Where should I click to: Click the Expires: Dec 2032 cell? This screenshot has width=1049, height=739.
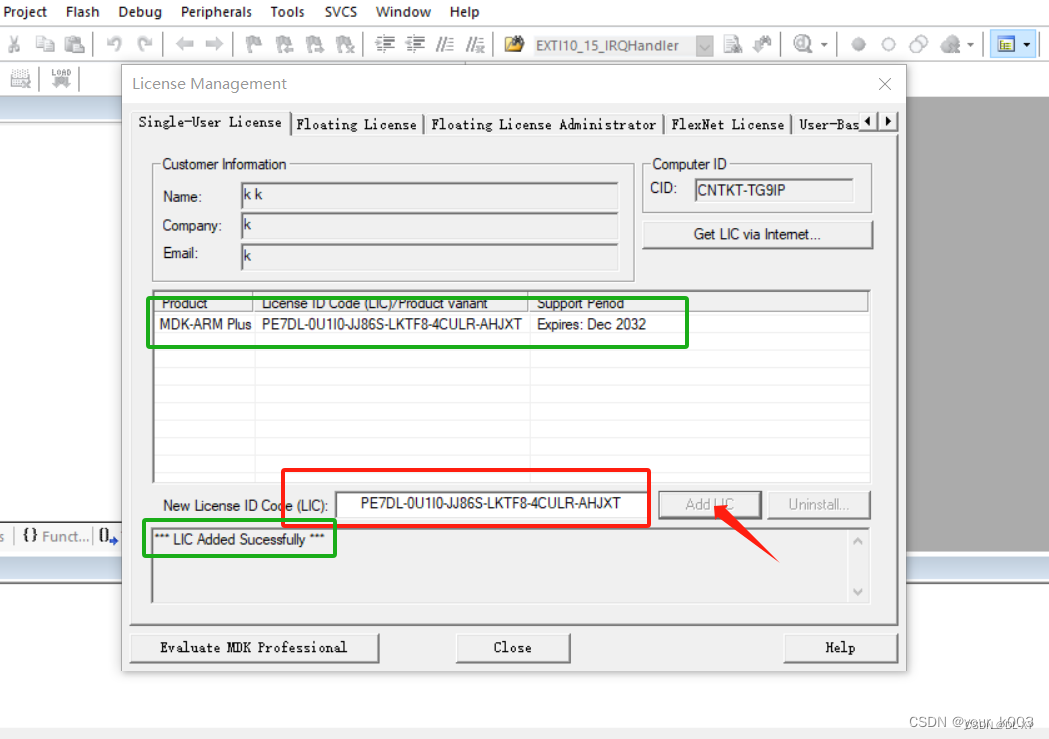pos(591,324)
